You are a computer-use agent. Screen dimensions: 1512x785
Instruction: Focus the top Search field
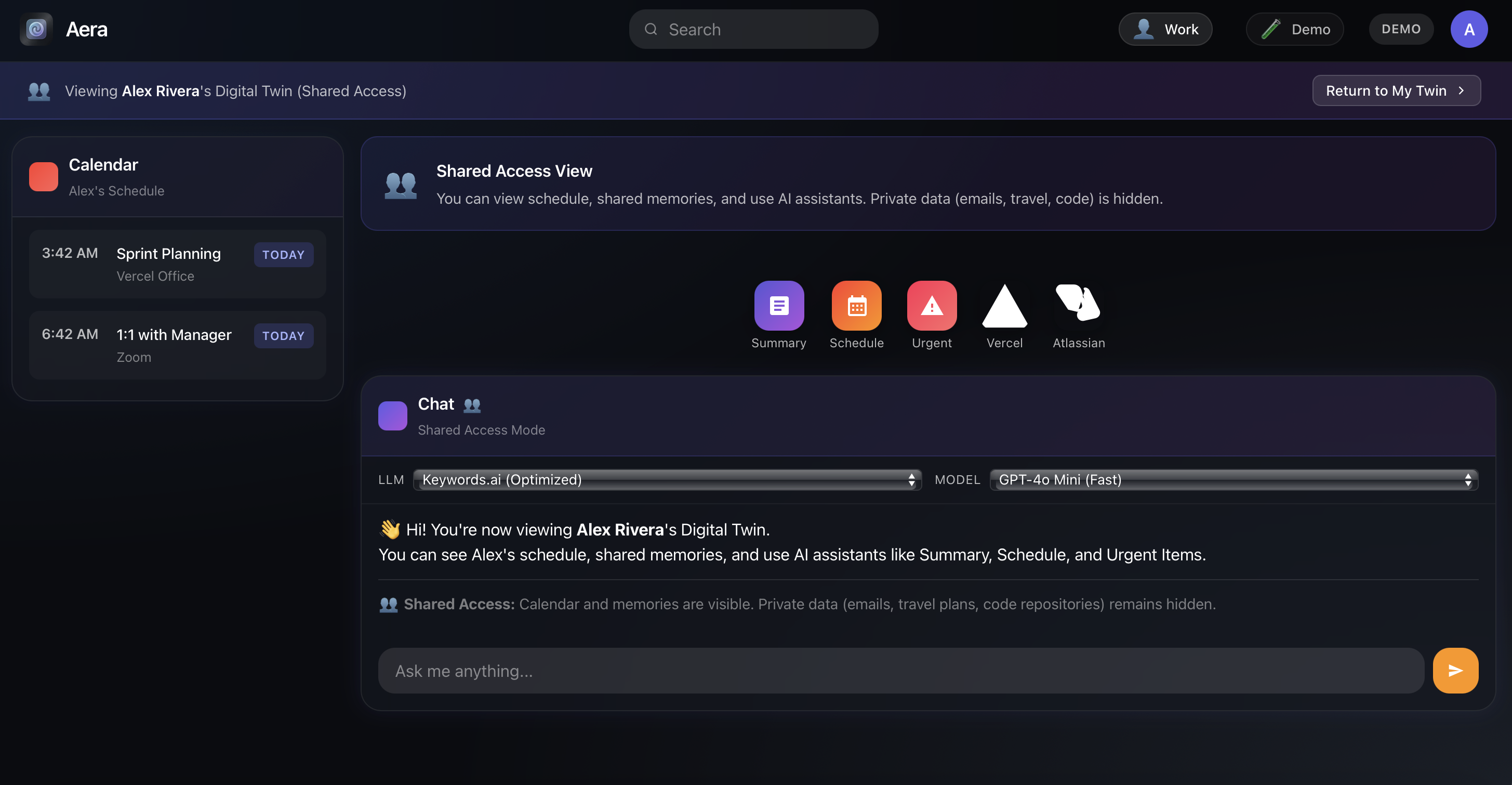753,29
